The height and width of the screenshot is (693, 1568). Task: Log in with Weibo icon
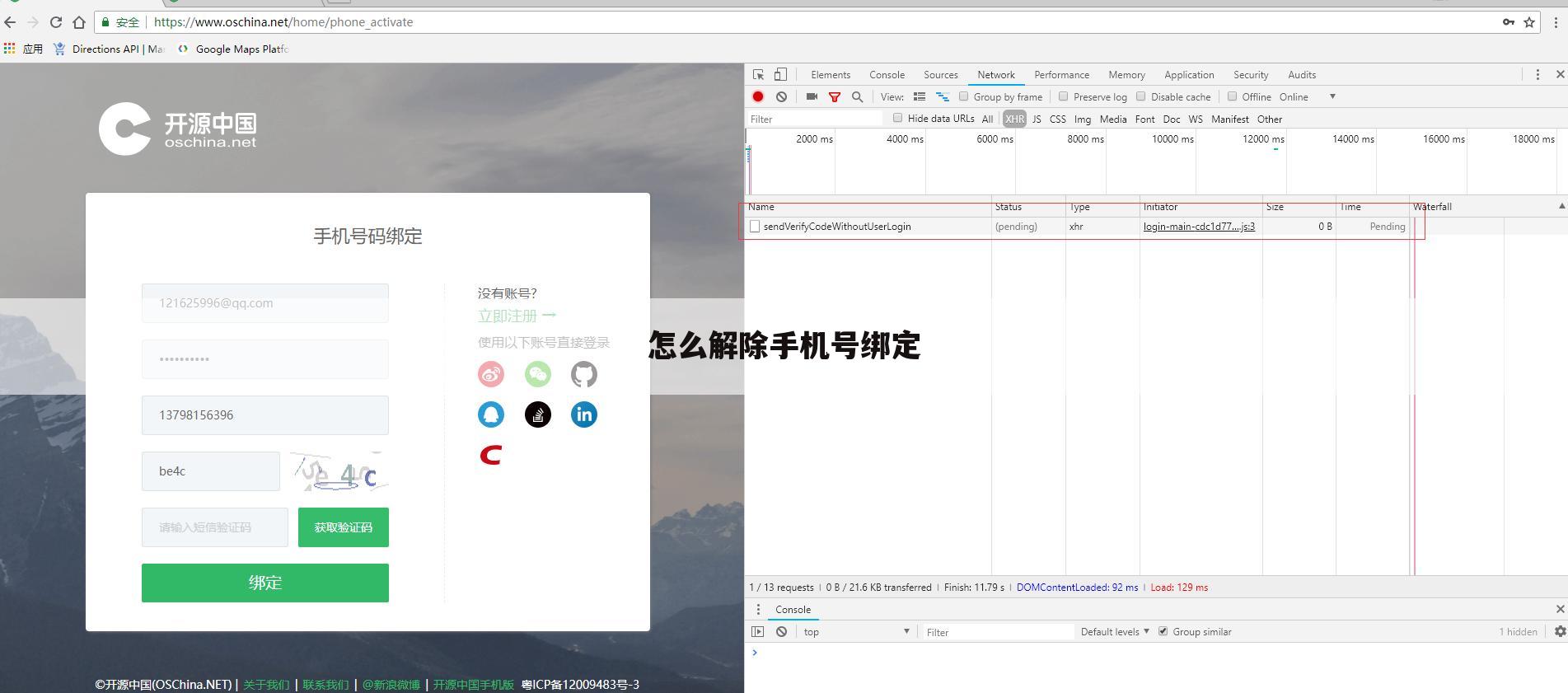pos(491,374)
